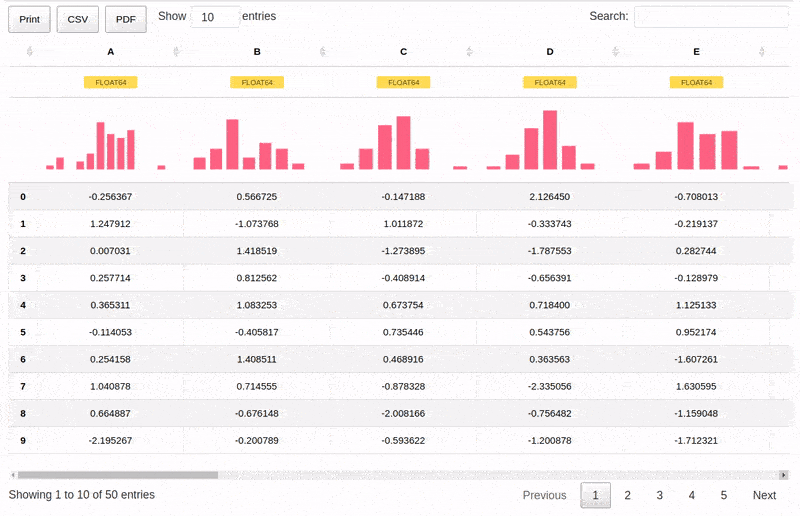Viewport: 800px width, 516px height.
Task: Click the histogram for column A
Action: pyautogui.click(x=106, y=145)
